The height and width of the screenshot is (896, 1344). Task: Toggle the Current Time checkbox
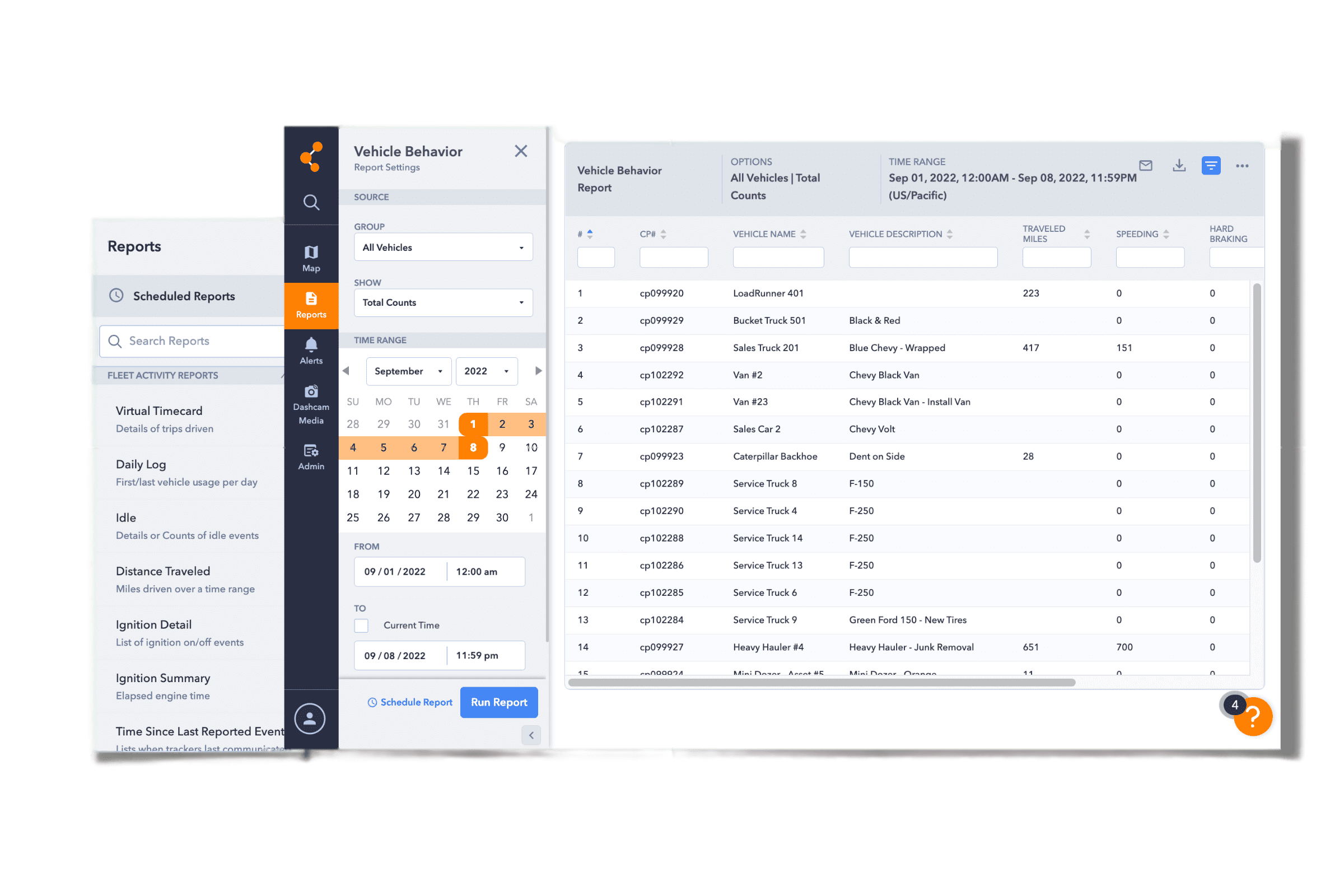(x=362, y=626)
